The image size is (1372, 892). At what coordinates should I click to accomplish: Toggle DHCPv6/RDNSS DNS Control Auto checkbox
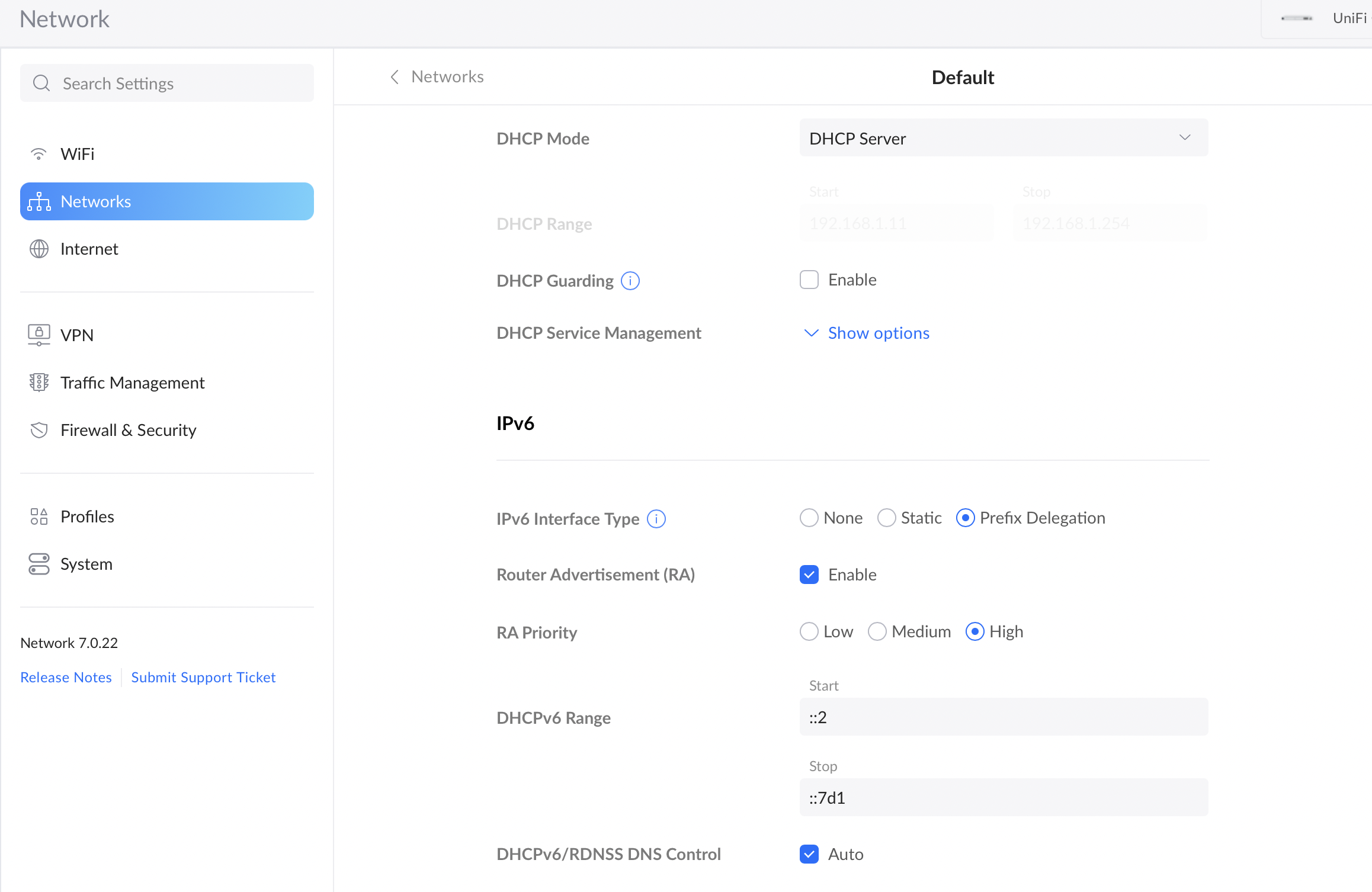(x=809, y=854)
